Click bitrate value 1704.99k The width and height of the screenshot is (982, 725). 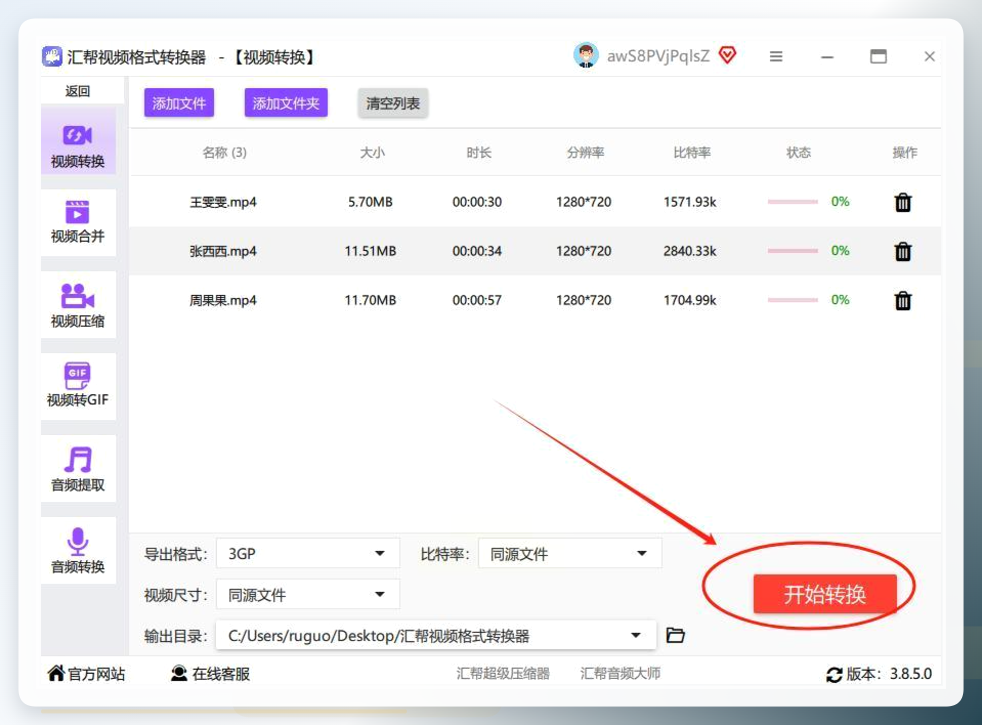690,301
